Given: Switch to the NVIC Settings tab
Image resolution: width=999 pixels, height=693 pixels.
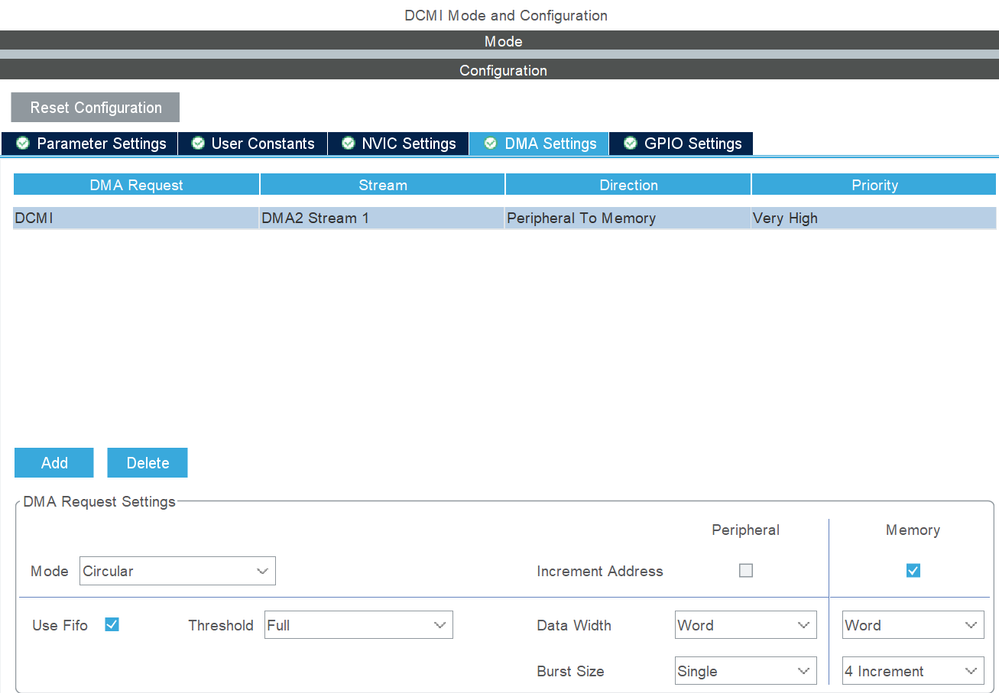Looking at the screenshot, I should (x=398, y=143).
